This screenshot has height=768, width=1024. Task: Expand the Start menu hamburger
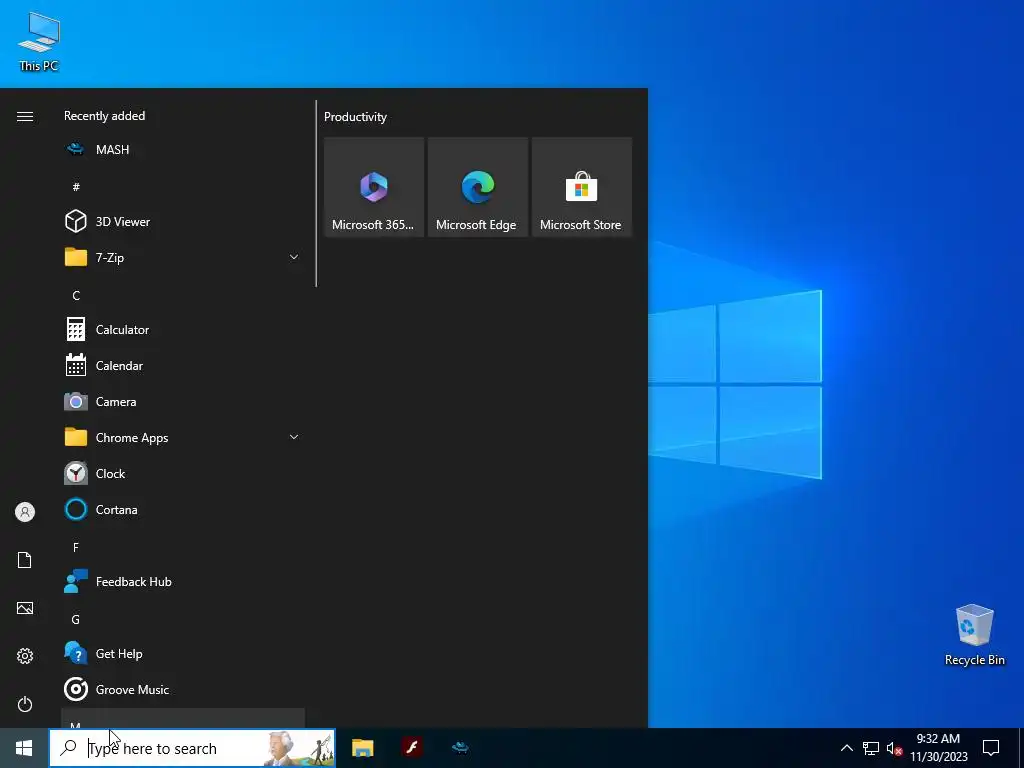point(25,116)
